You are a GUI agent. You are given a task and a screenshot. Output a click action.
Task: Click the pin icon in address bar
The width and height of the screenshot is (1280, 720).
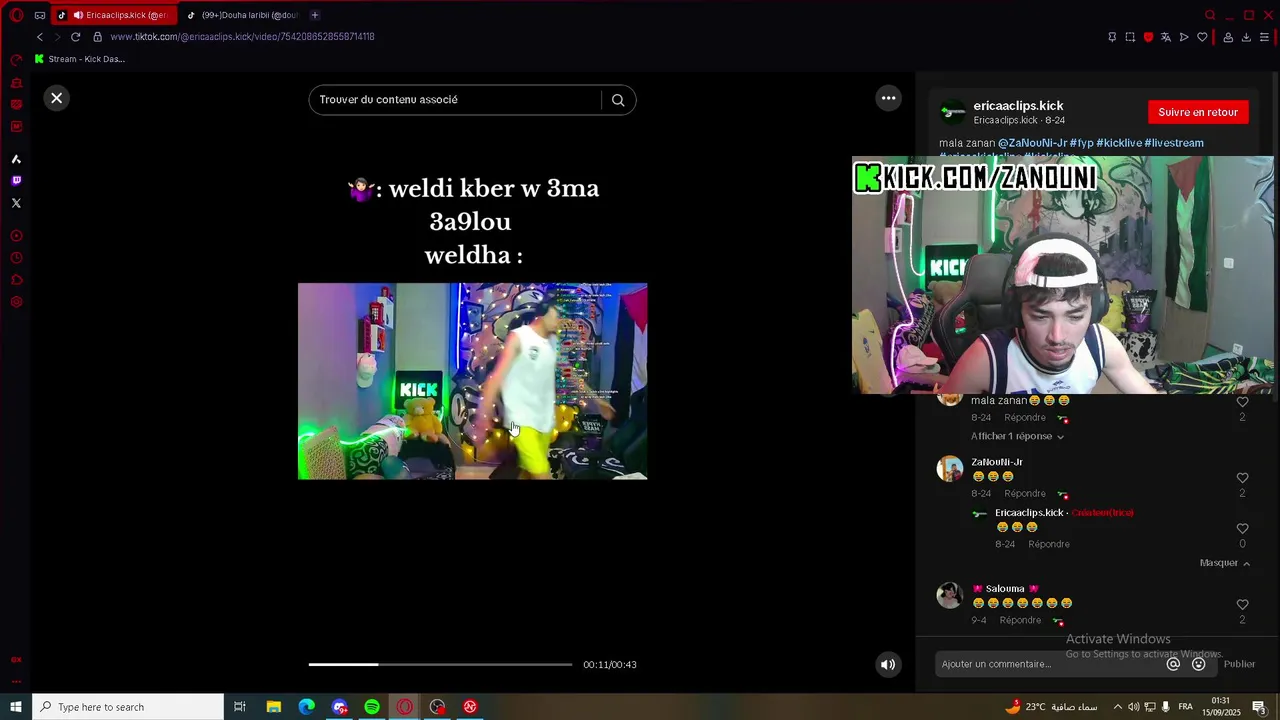click(1112, 37)
